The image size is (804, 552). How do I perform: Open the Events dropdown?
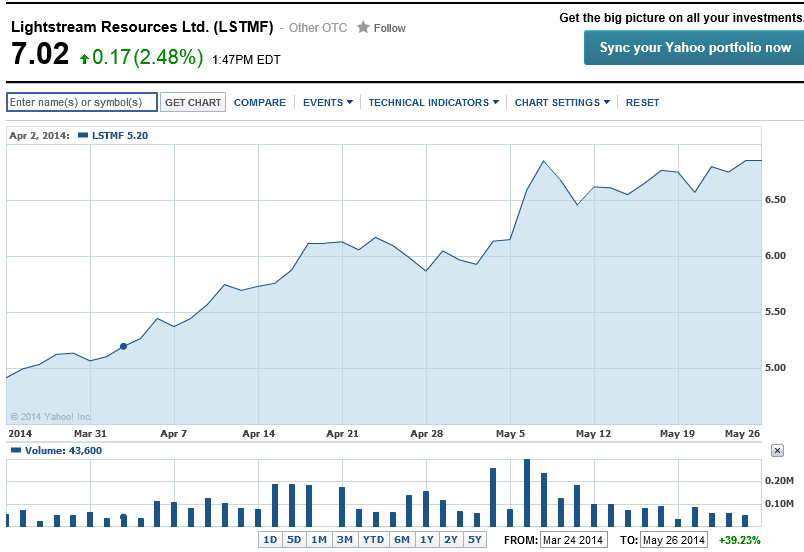[328, 103]
